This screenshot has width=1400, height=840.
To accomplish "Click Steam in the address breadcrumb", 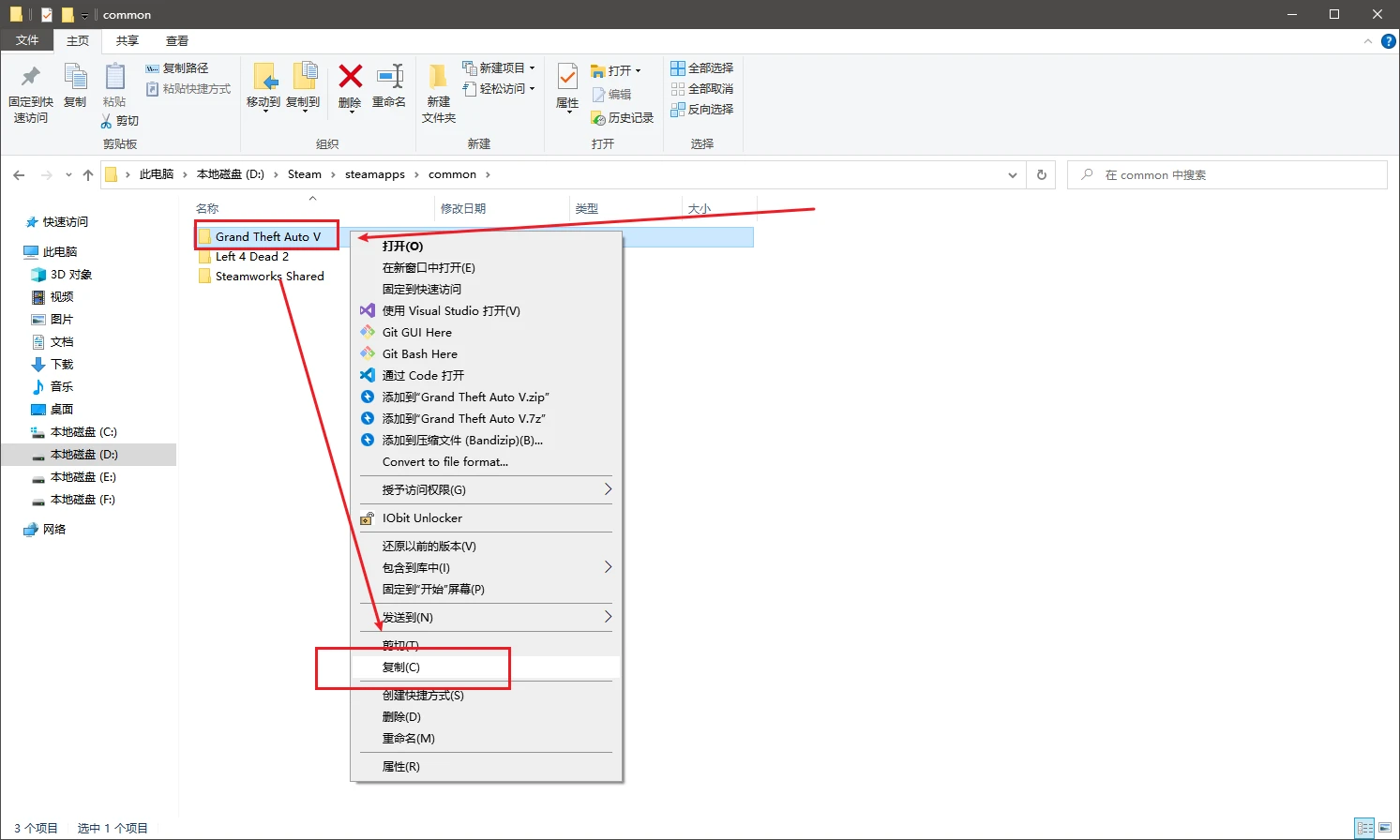I will point(304,174).
